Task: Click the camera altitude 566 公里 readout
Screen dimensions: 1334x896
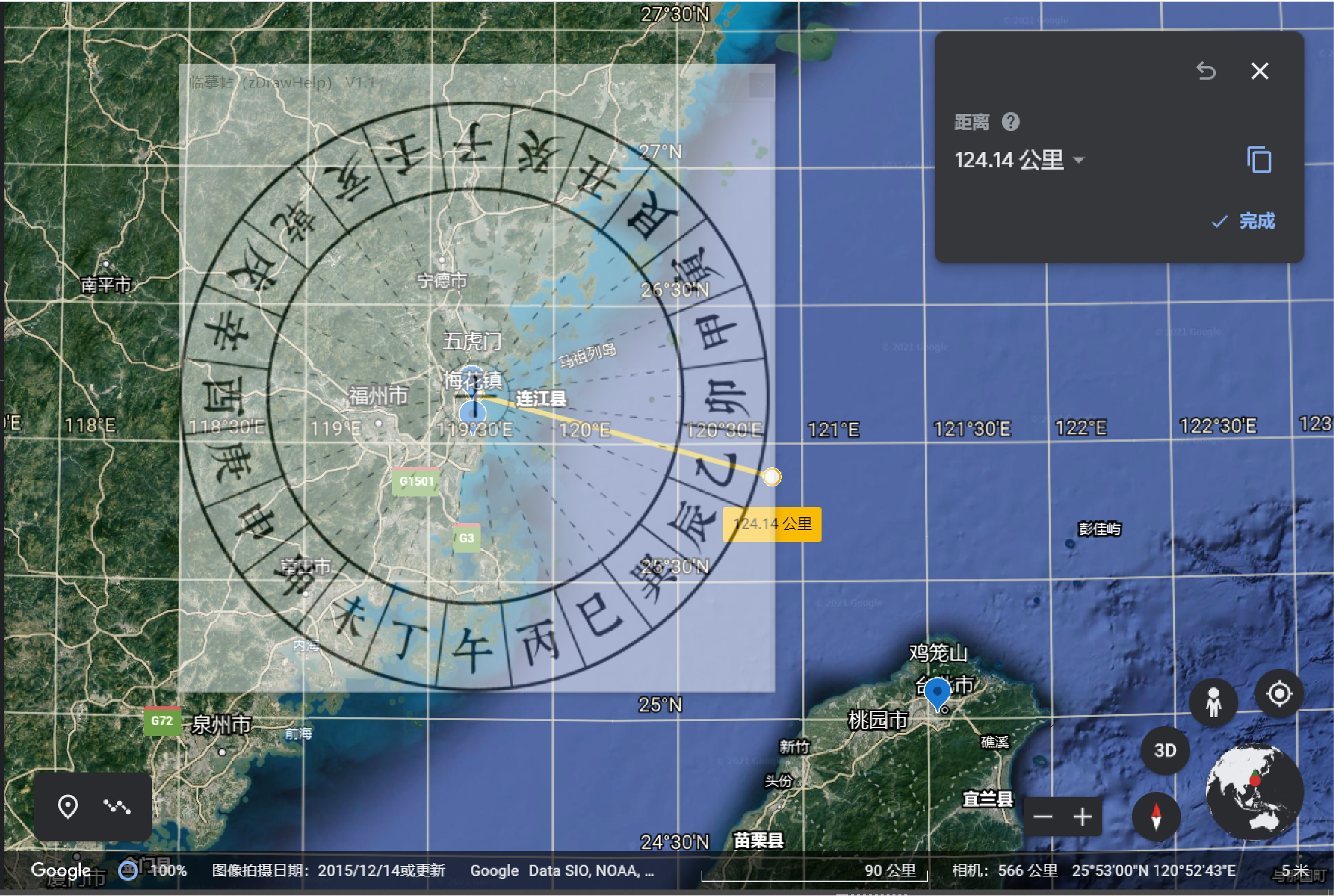Action: coord(1005,870)
